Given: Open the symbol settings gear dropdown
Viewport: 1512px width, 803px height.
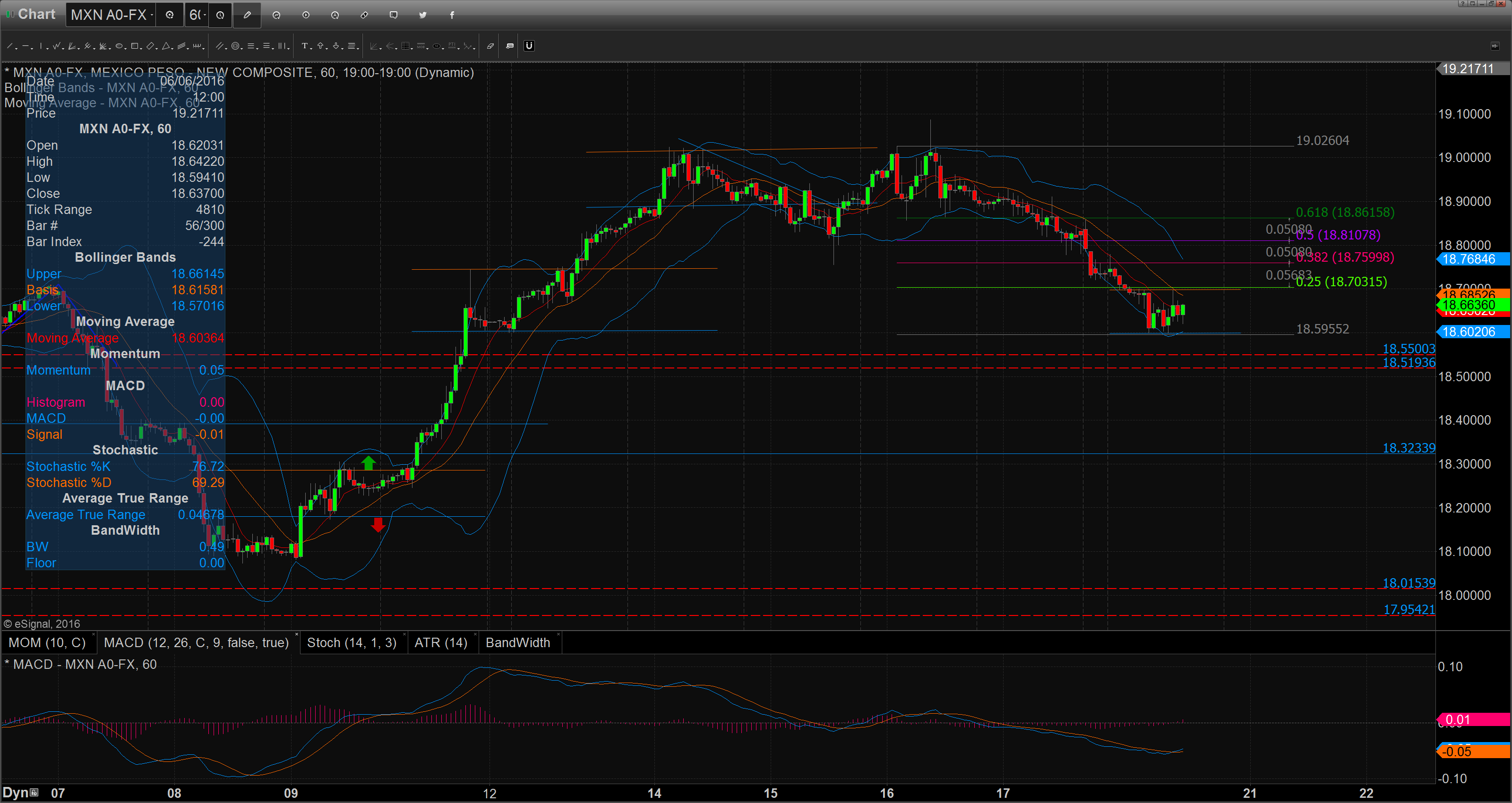Looking at the screenshot, I should (170, 15).
